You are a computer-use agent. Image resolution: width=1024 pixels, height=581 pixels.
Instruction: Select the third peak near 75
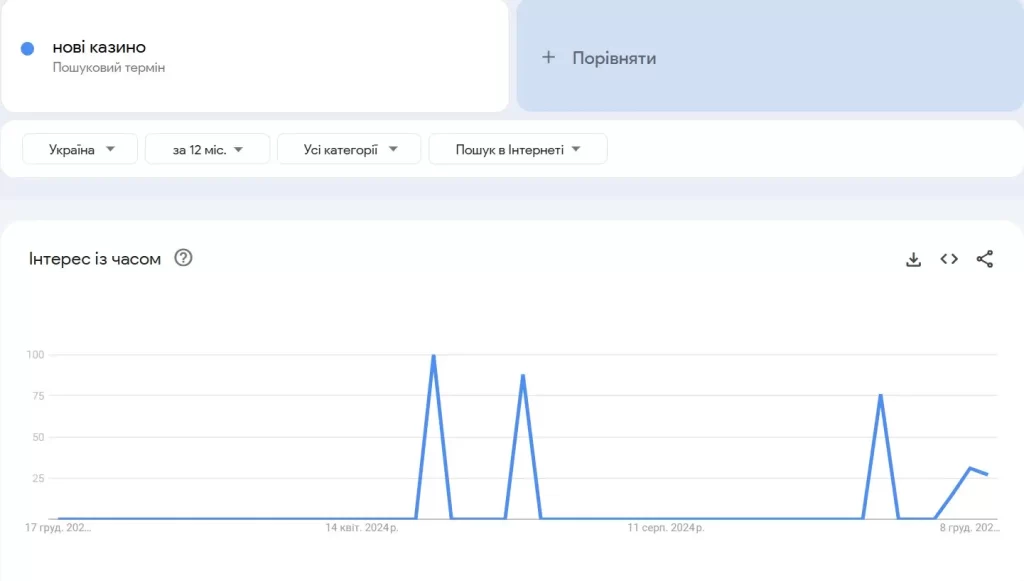[x=881, y=396]
